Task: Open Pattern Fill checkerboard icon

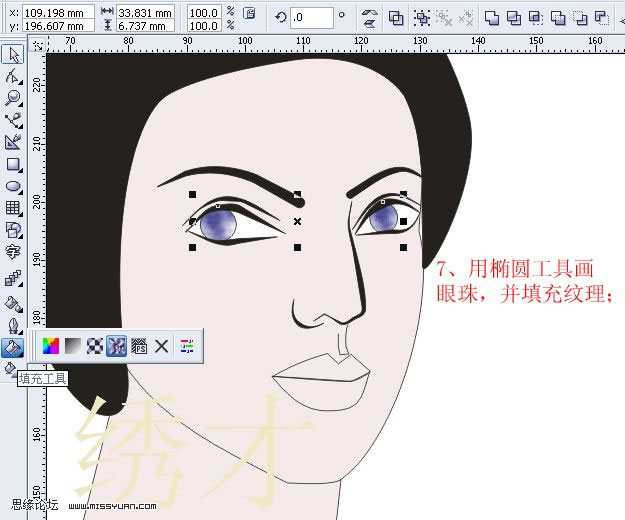Action: [x=95, y=346]
